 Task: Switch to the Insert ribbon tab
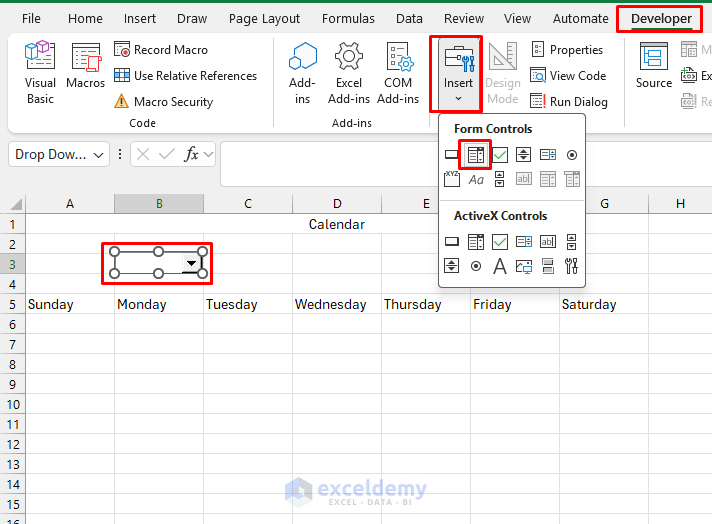pyautogui.click(x=139, y=19)
